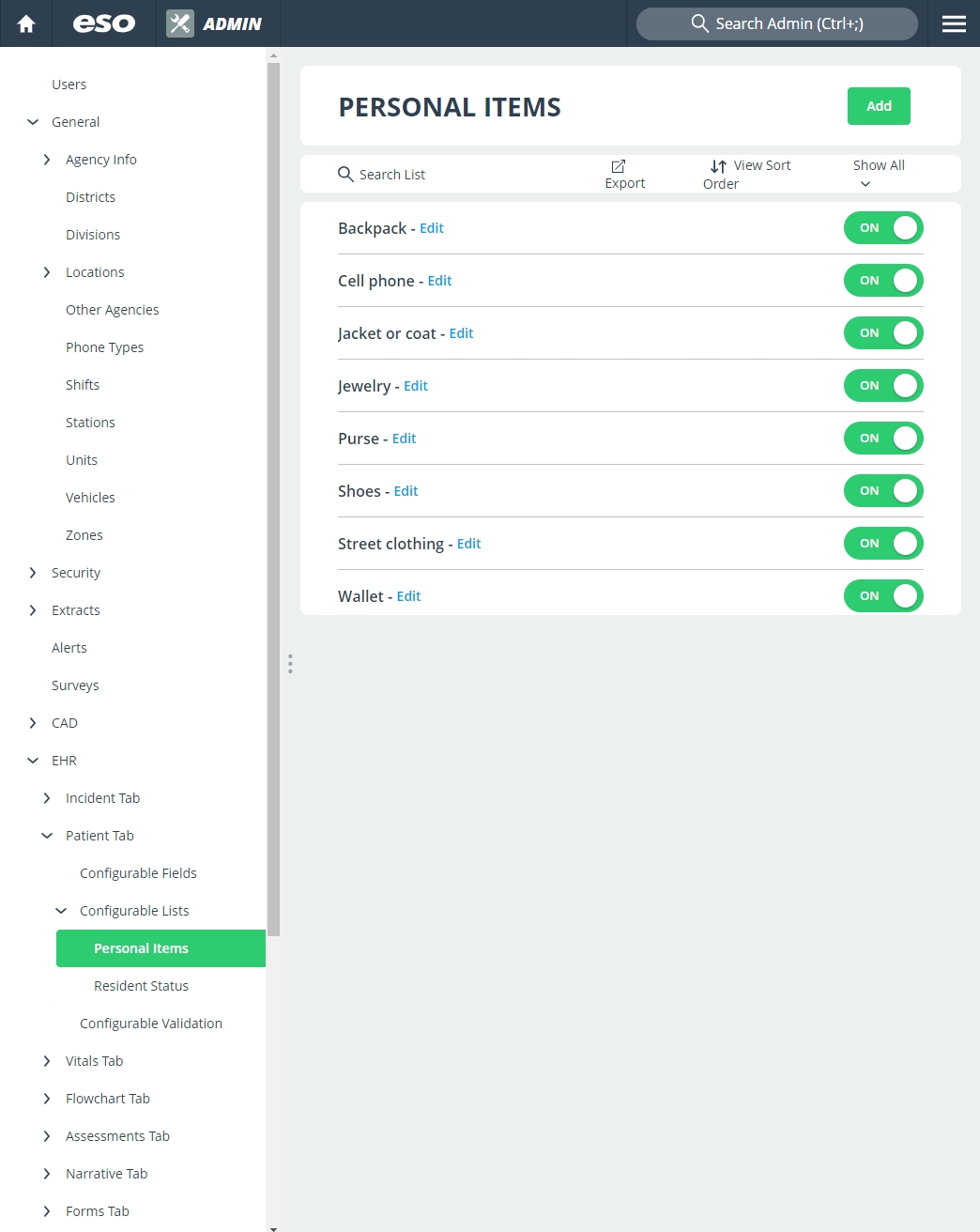This screenshot has width=980, height=1232.
Task: Click the View Sort Order arrows icon
Action: pyautogui.click(x=718, y=166)
